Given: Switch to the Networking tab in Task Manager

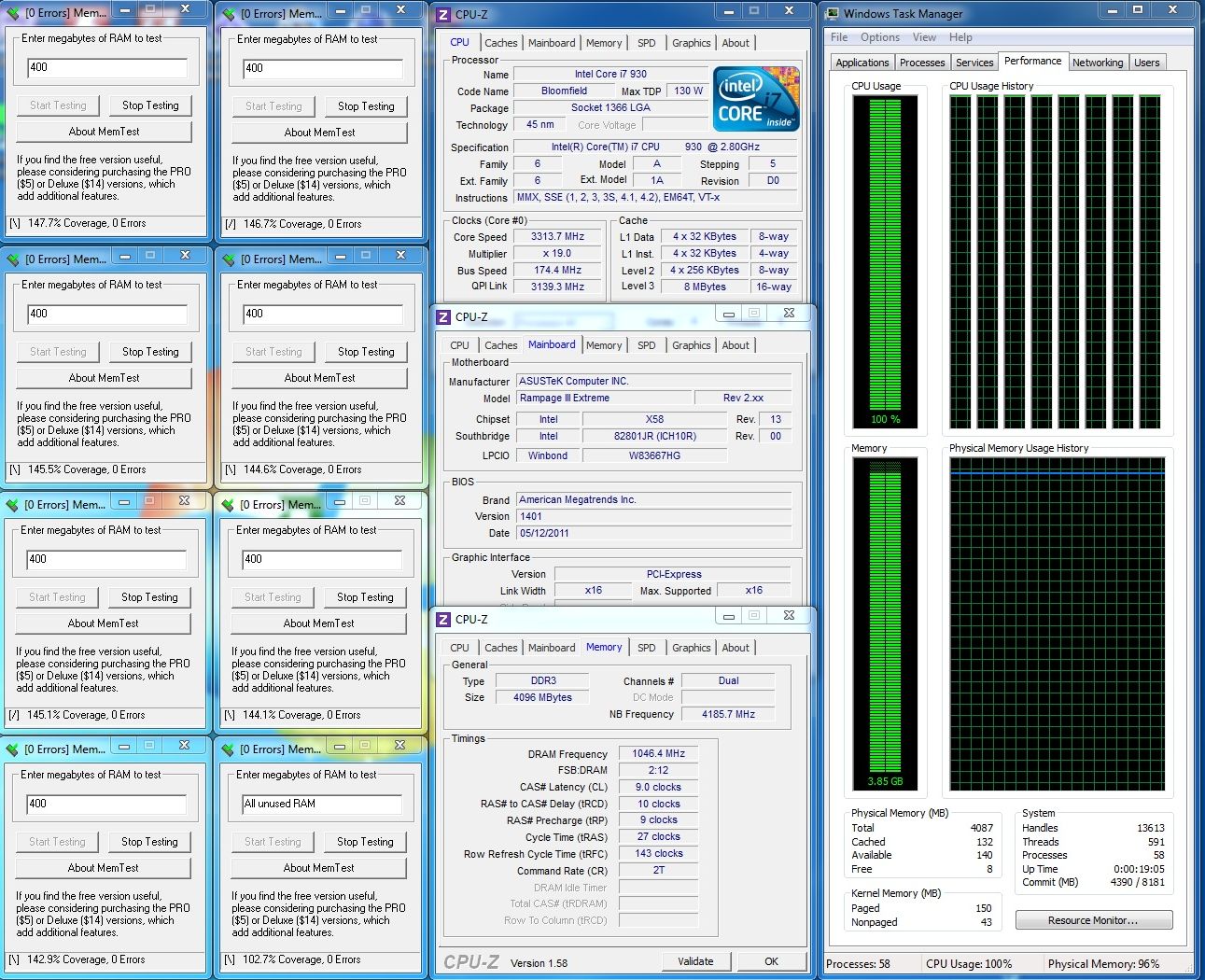Looking at the screenshot, I should click(x=1097, y=63).
